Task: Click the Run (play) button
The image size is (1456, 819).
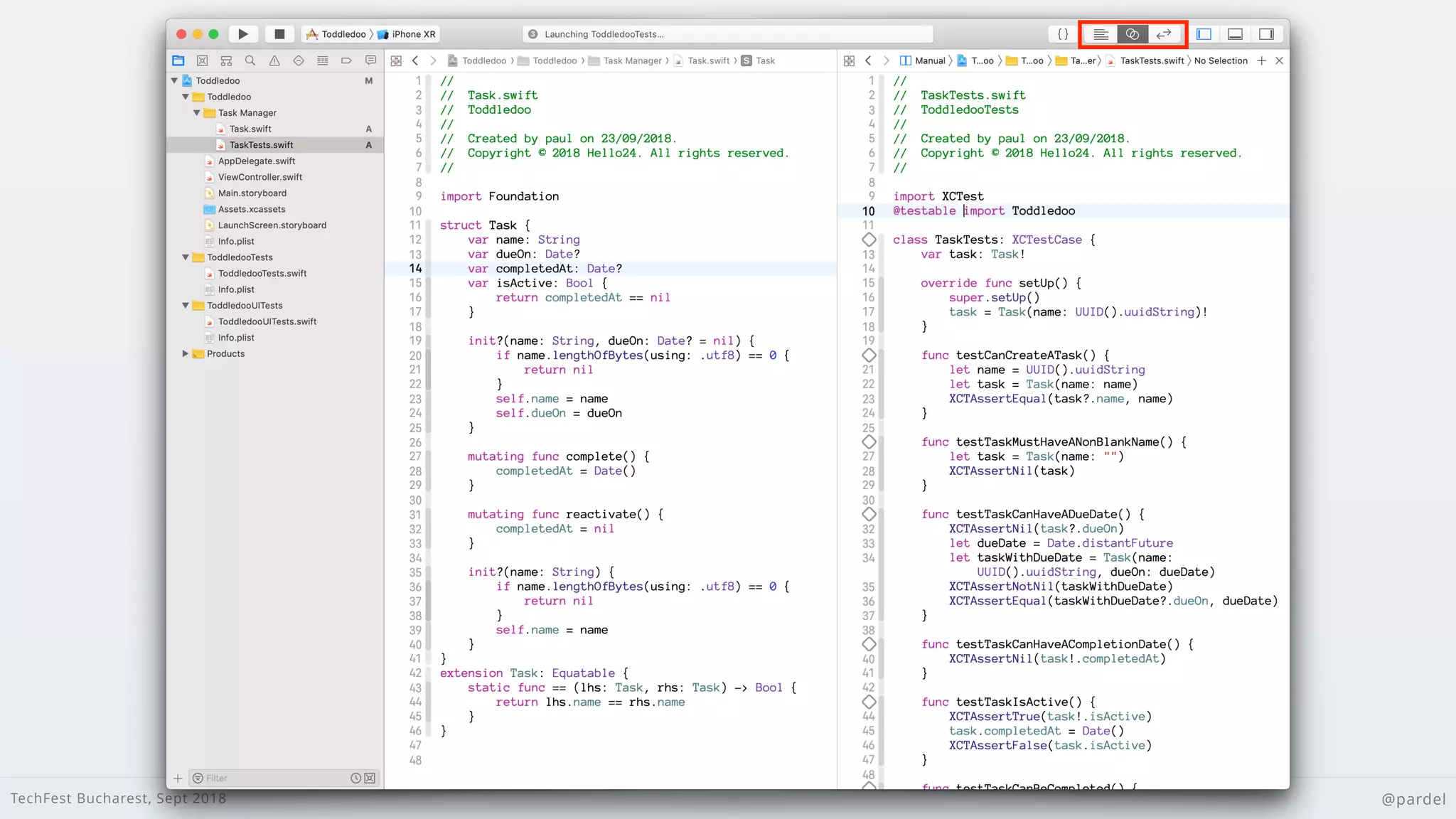Action: point(243,34)
